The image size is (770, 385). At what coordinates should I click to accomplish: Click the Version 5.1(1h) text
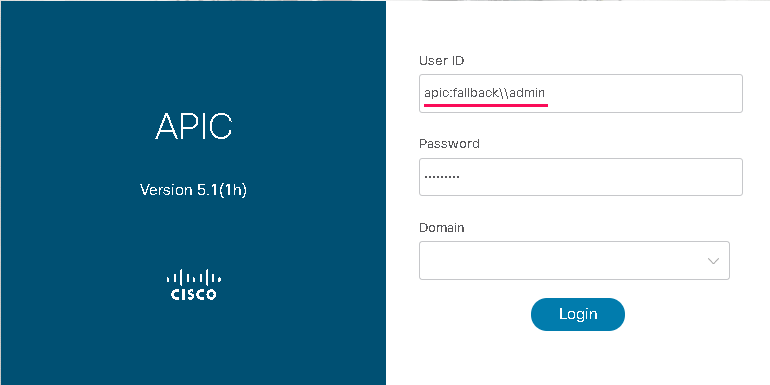[193, 190]
